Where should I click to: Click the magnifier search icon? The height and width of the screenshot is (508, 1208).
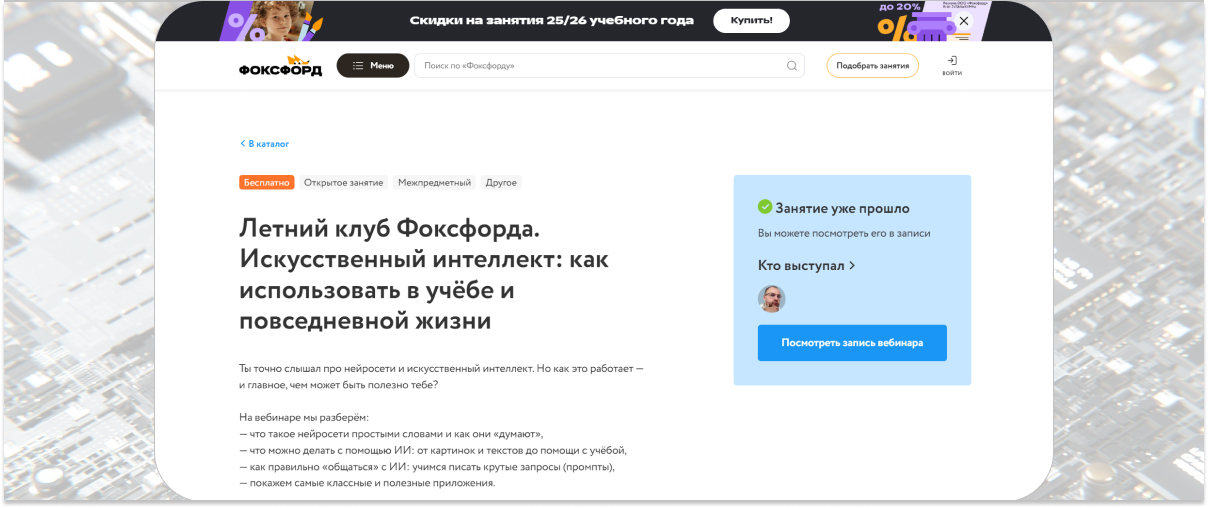pyautogui.click(x=792, y=66)
